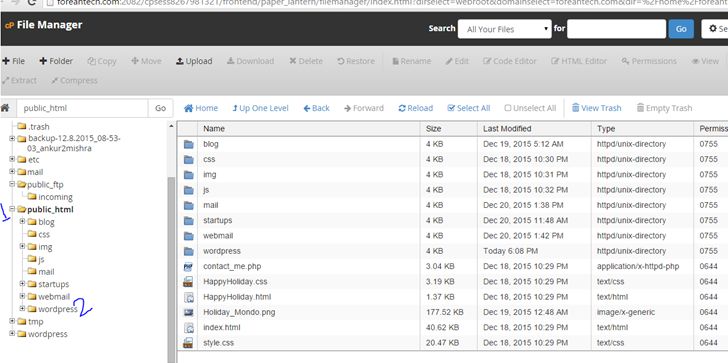728x363 pixels.
Task: Reload the file listing
Action: [x=416, y=108]
